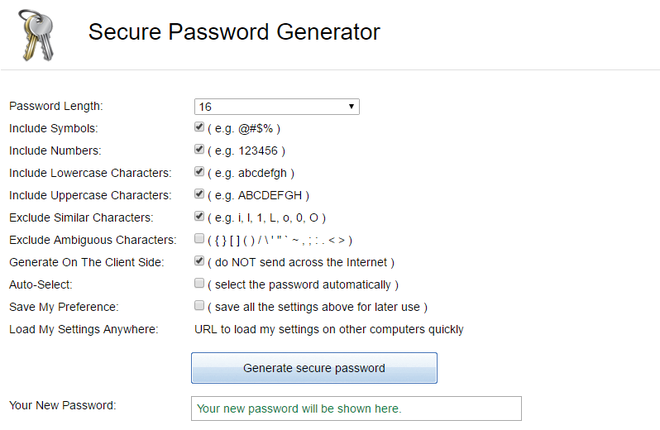The width and height of the screenshot is (660, 430).
Task: Toggle Include Uppercase Characters checkbox
Action: point(199,194)
